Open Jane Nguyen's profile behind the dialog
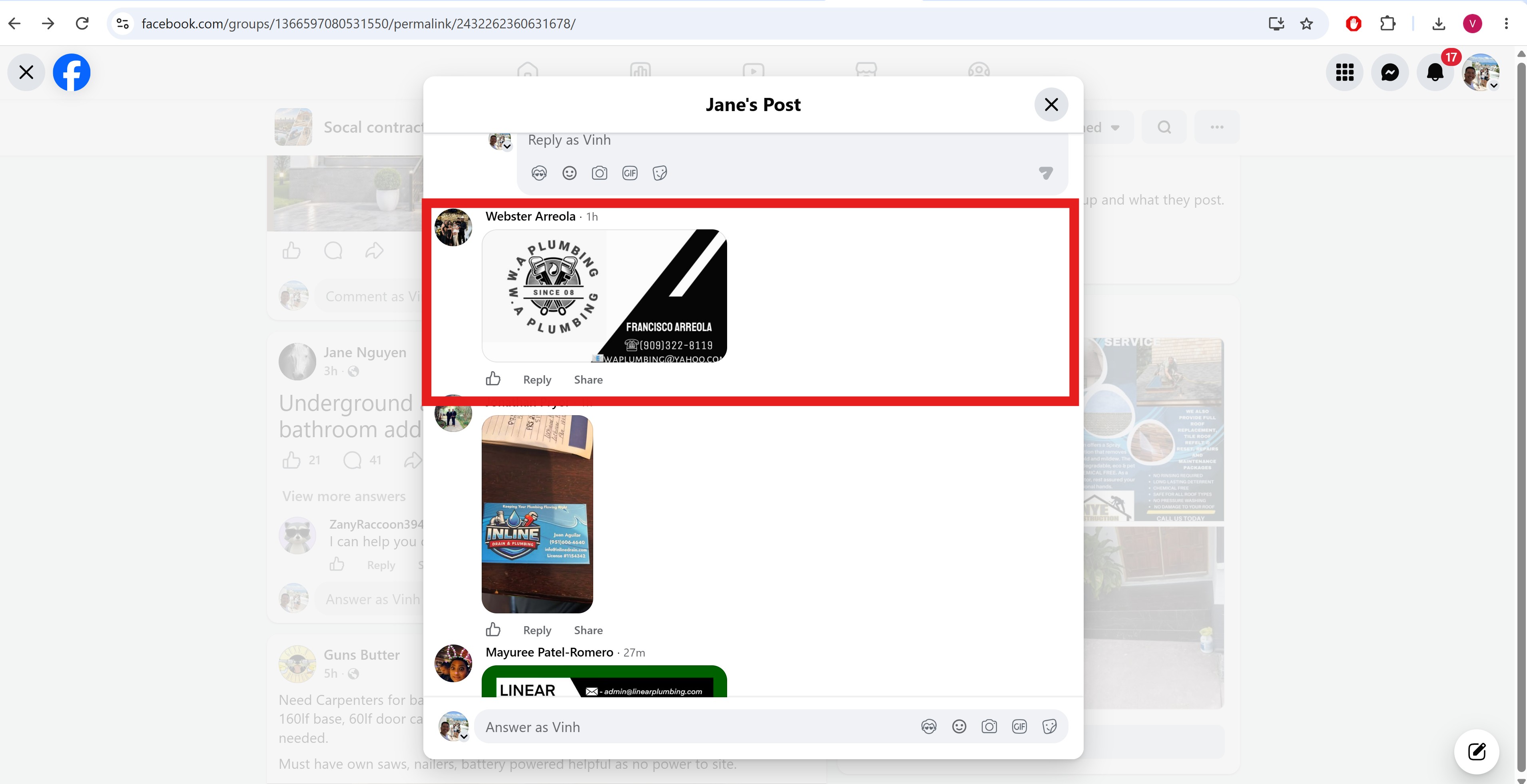The height and width of the screenshot is (784, 1527). (x=365, y=352)
